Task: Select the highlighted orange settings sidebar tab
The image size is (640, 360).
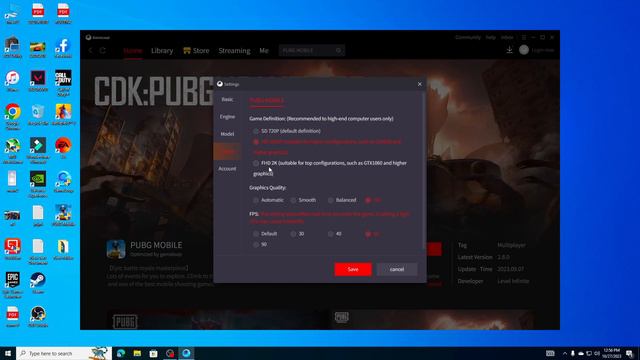Action: tap(227, 151)
